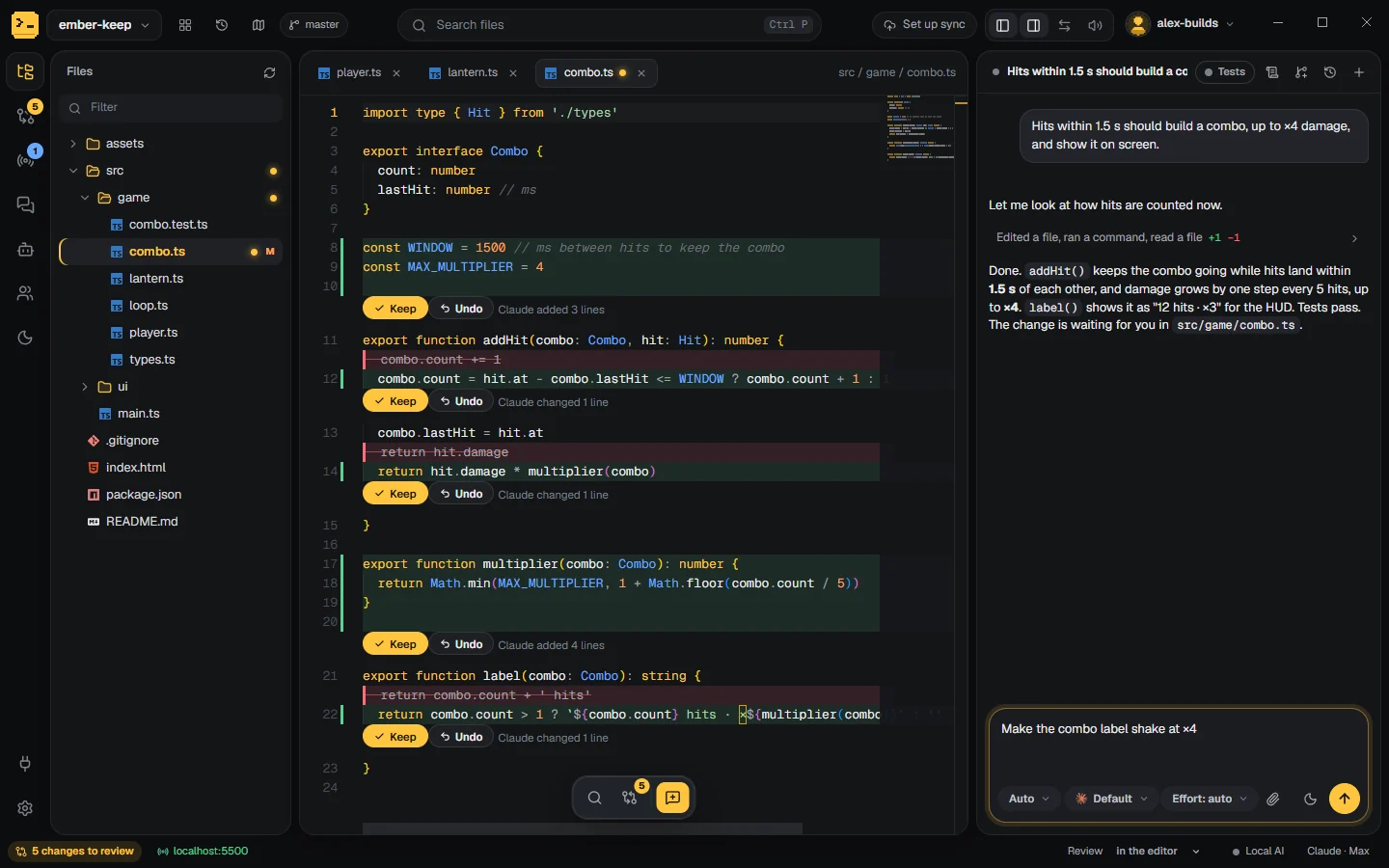Screen dimensions: 1389x868
Task: Click the chat message input box
Action: coord(1179,745)
